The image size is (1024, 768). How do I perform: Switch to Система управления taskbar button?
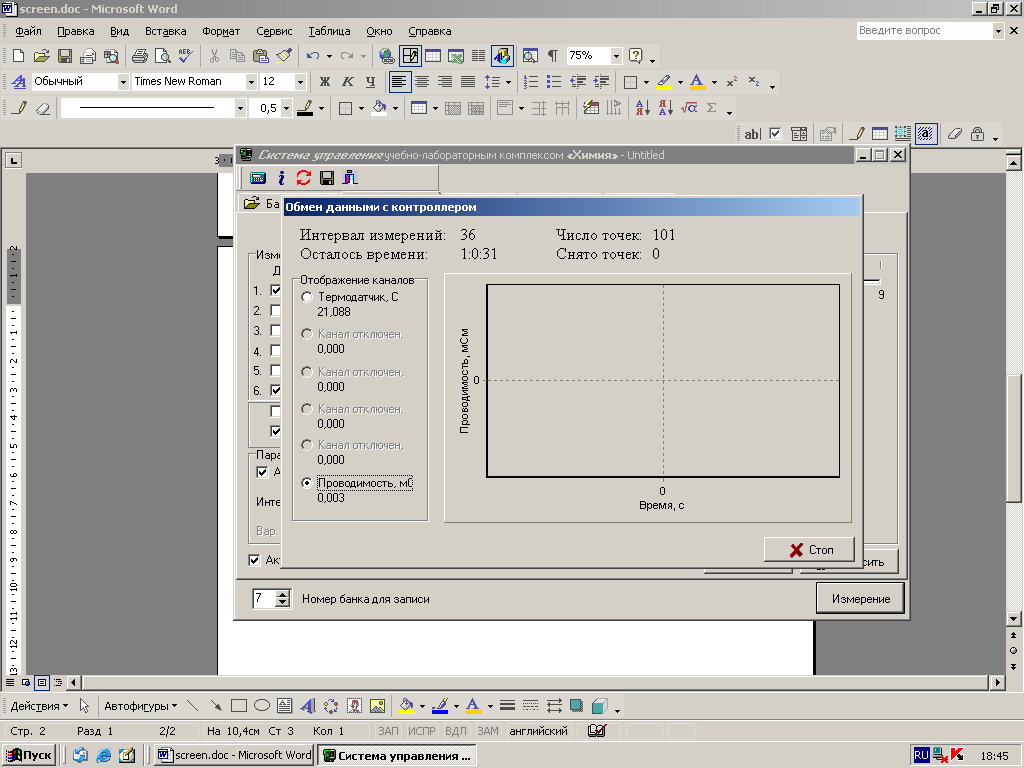[397, 756]
